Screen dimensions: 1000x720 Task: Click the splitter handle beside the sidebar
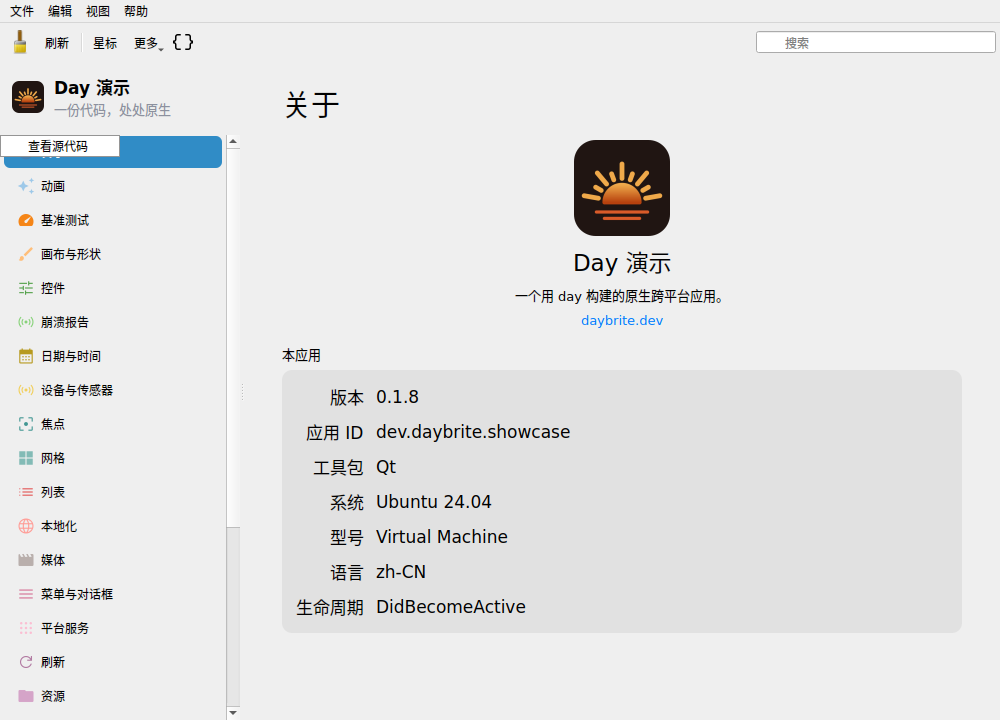(x=242, y=392)
